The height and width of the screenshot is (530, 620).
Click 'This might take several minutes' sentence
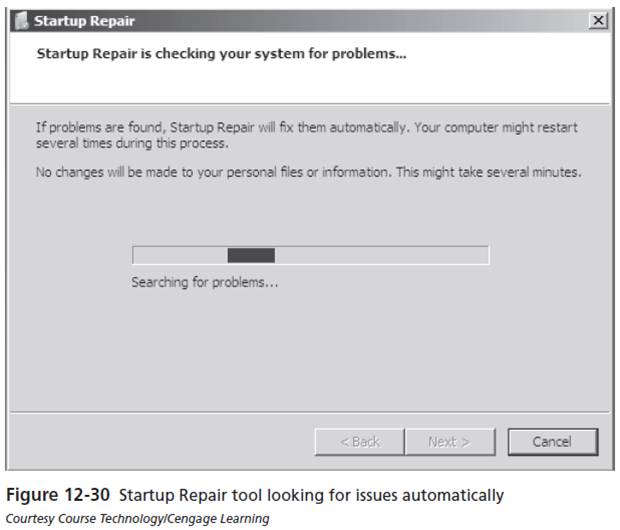489,172
